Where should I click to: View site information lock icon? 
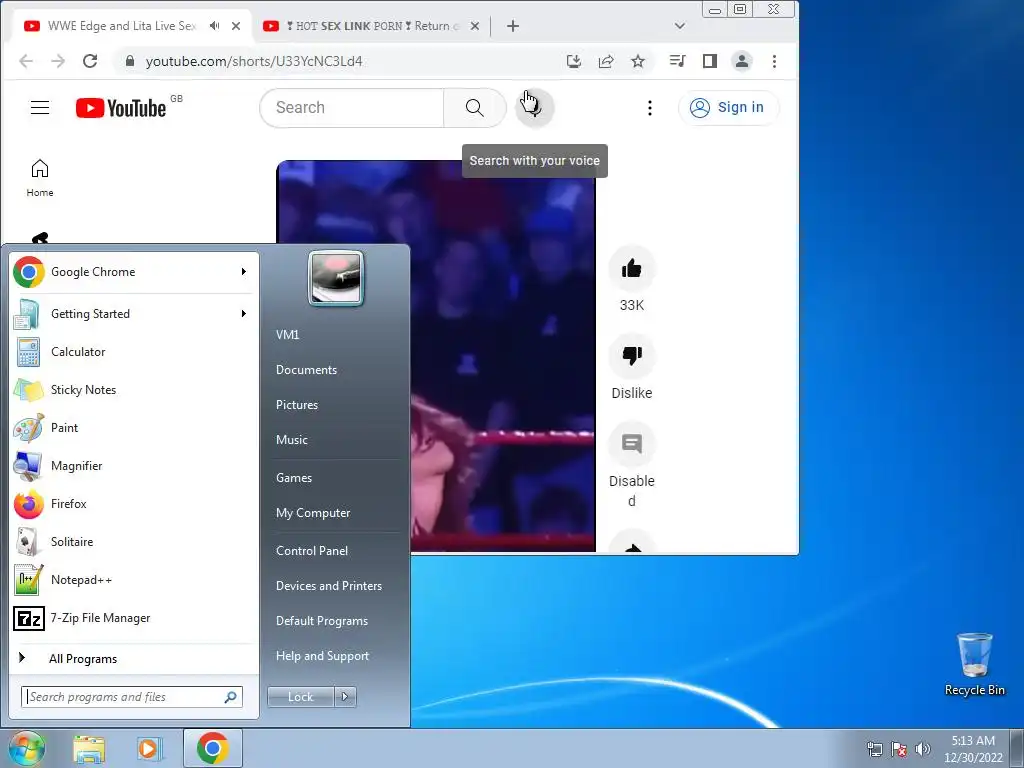coord(130,61)
